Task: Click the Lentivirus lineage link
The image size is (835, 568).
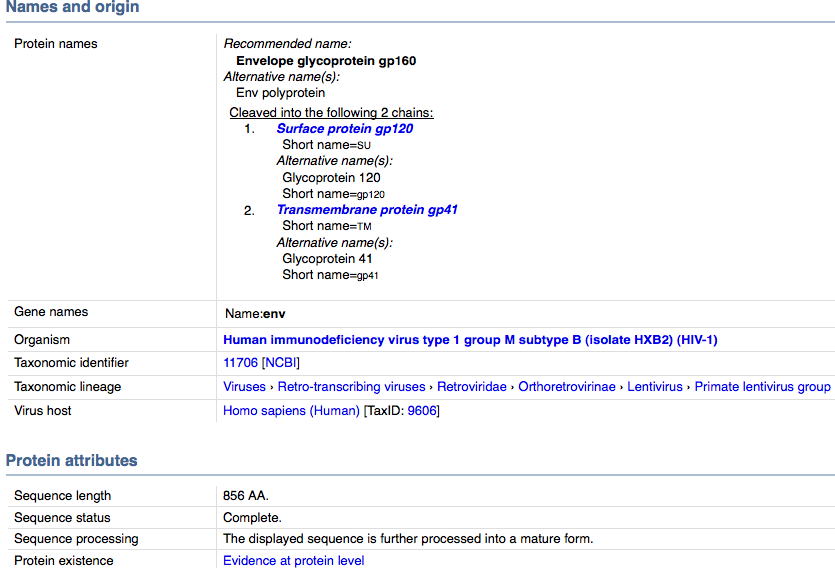Action: coord(655,387)
